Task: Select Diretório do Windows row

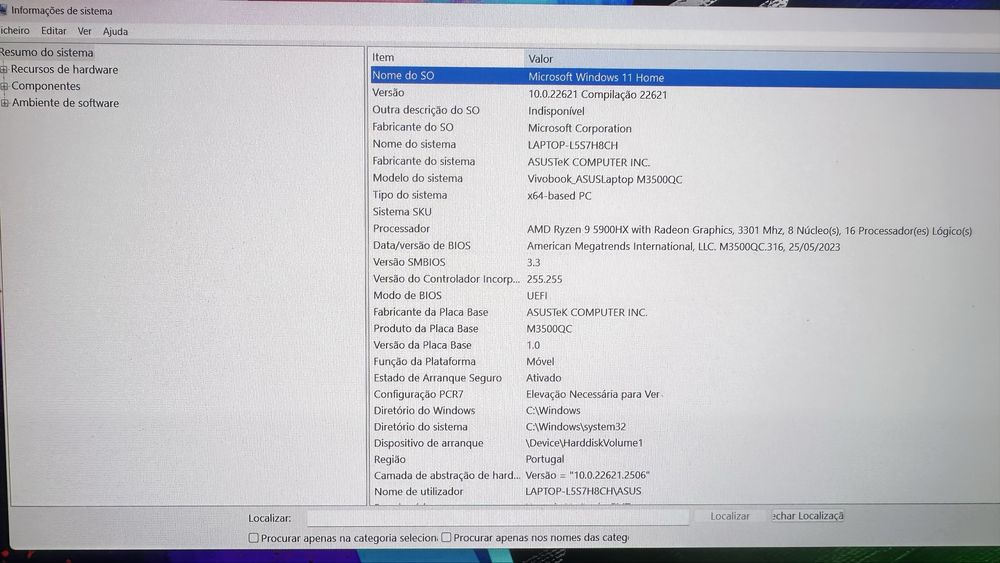Action: point(685,411)
